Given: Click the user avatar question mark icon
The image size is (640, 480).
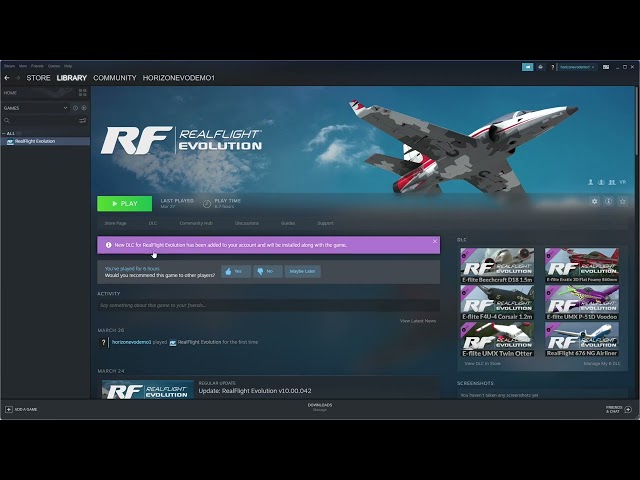Looking at the screenshot, I should coord(103,342).
